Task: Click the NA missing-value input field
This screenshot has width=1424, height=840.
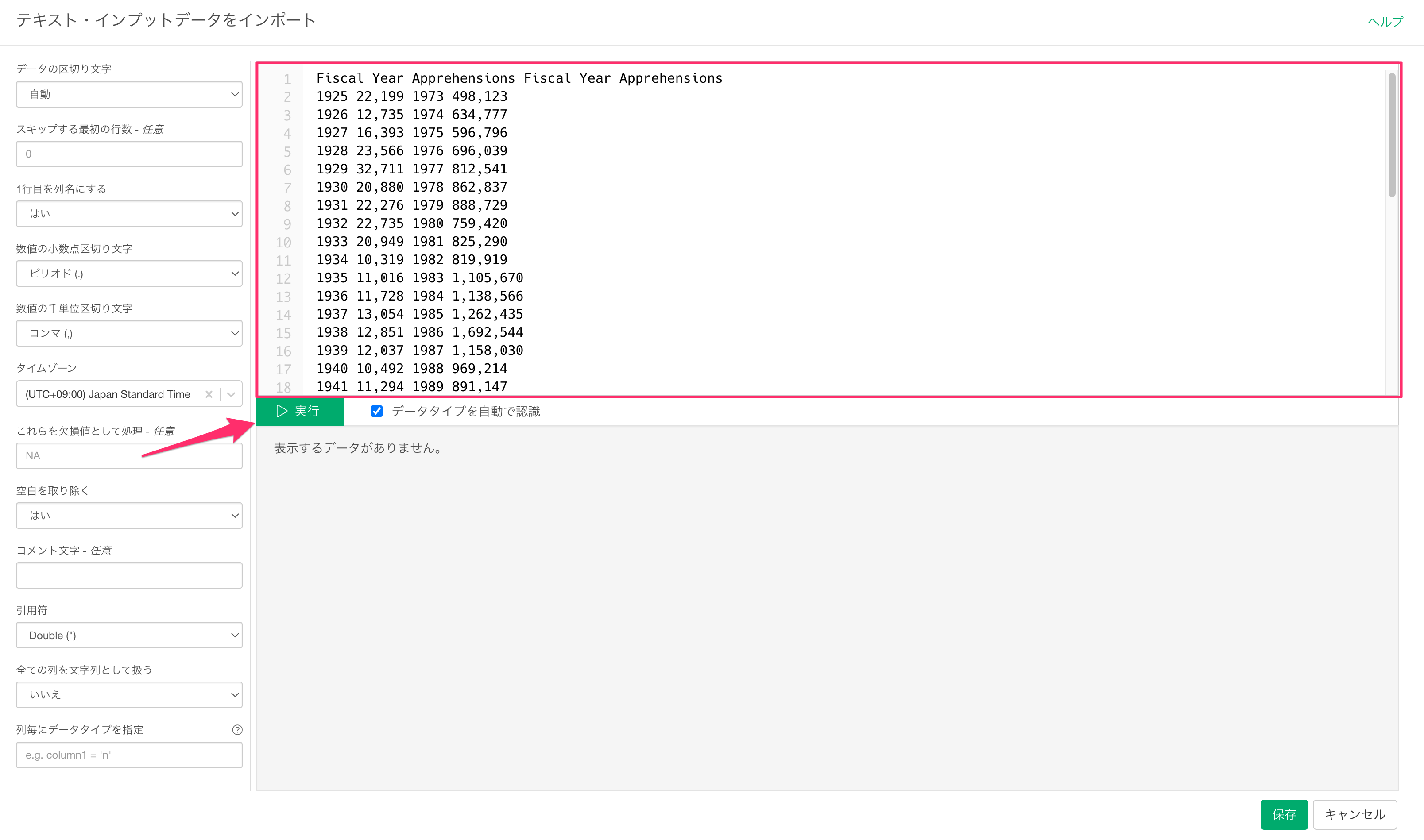Action: pyautogui.click(x=129, y=456)
